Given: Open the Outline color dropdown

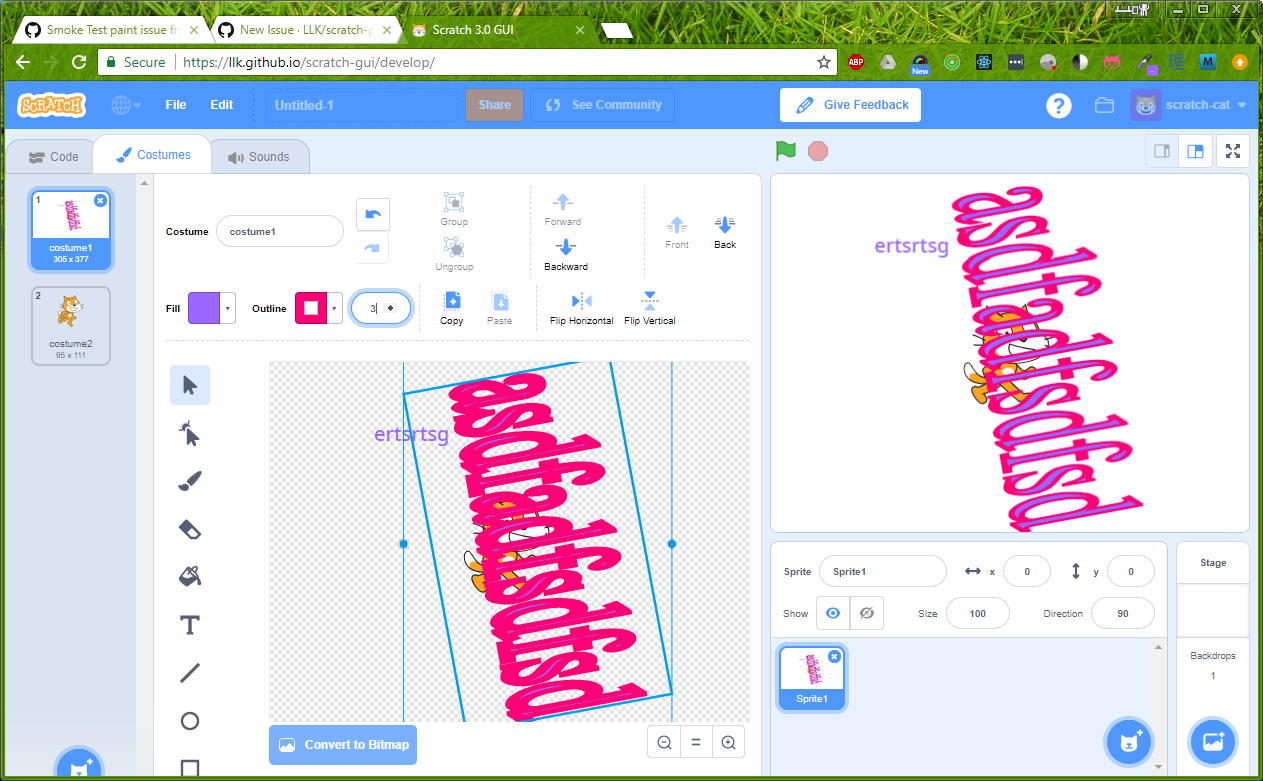Looking at the screenshot, I should (334, 308).
